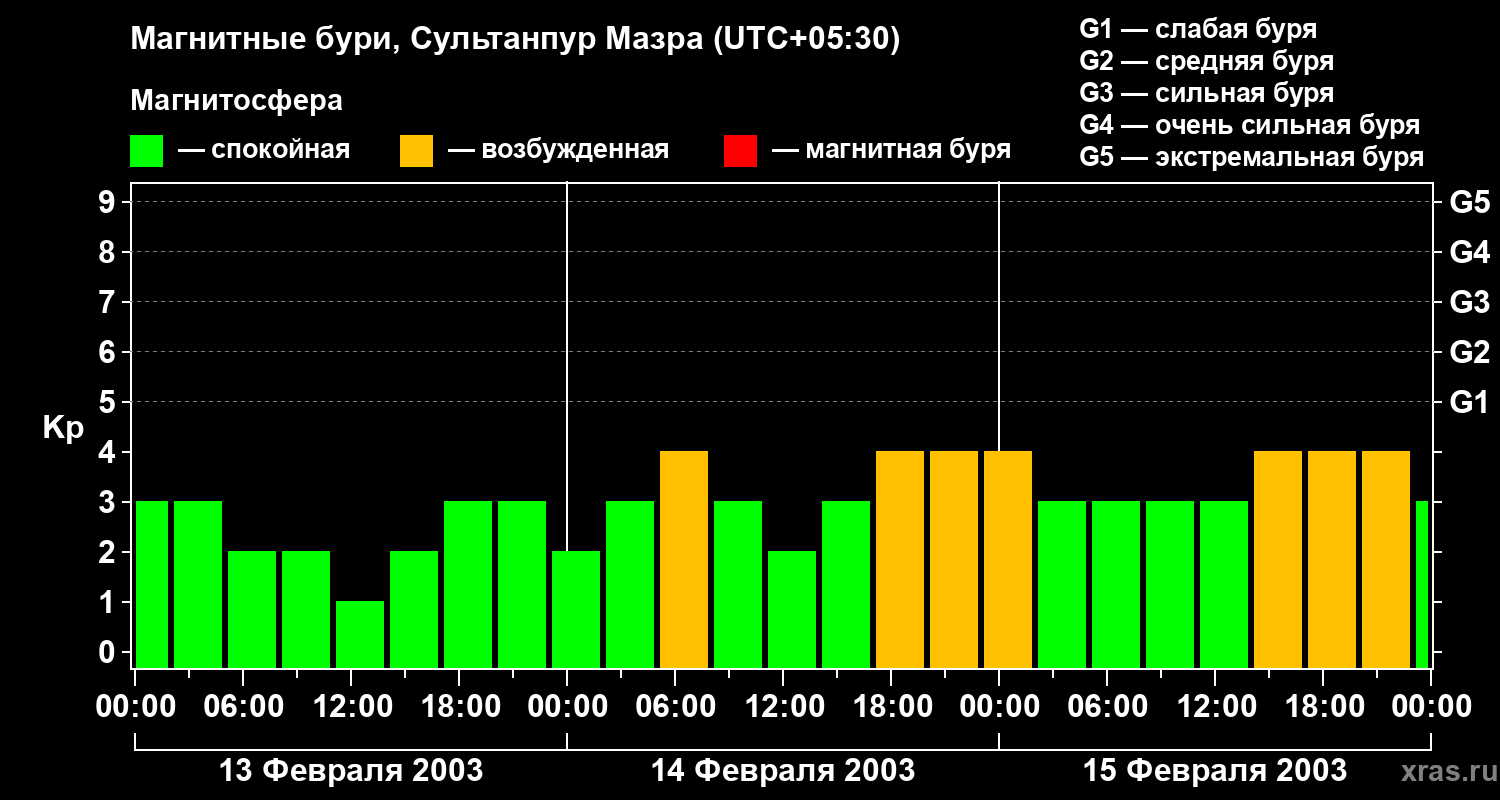
Task: Click the Kp 1 bar on 13 February
Action: tap(360, 634)
